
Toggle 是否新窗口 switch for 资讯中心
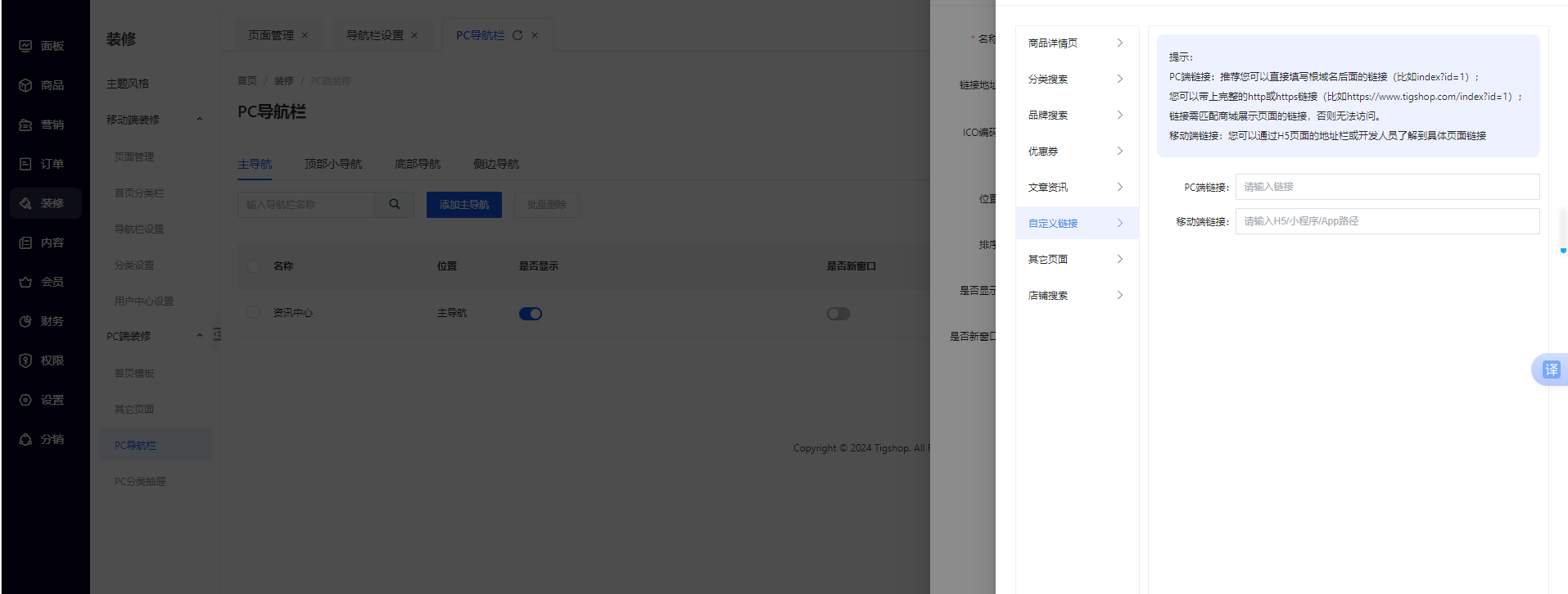click(x=838, y=314)
